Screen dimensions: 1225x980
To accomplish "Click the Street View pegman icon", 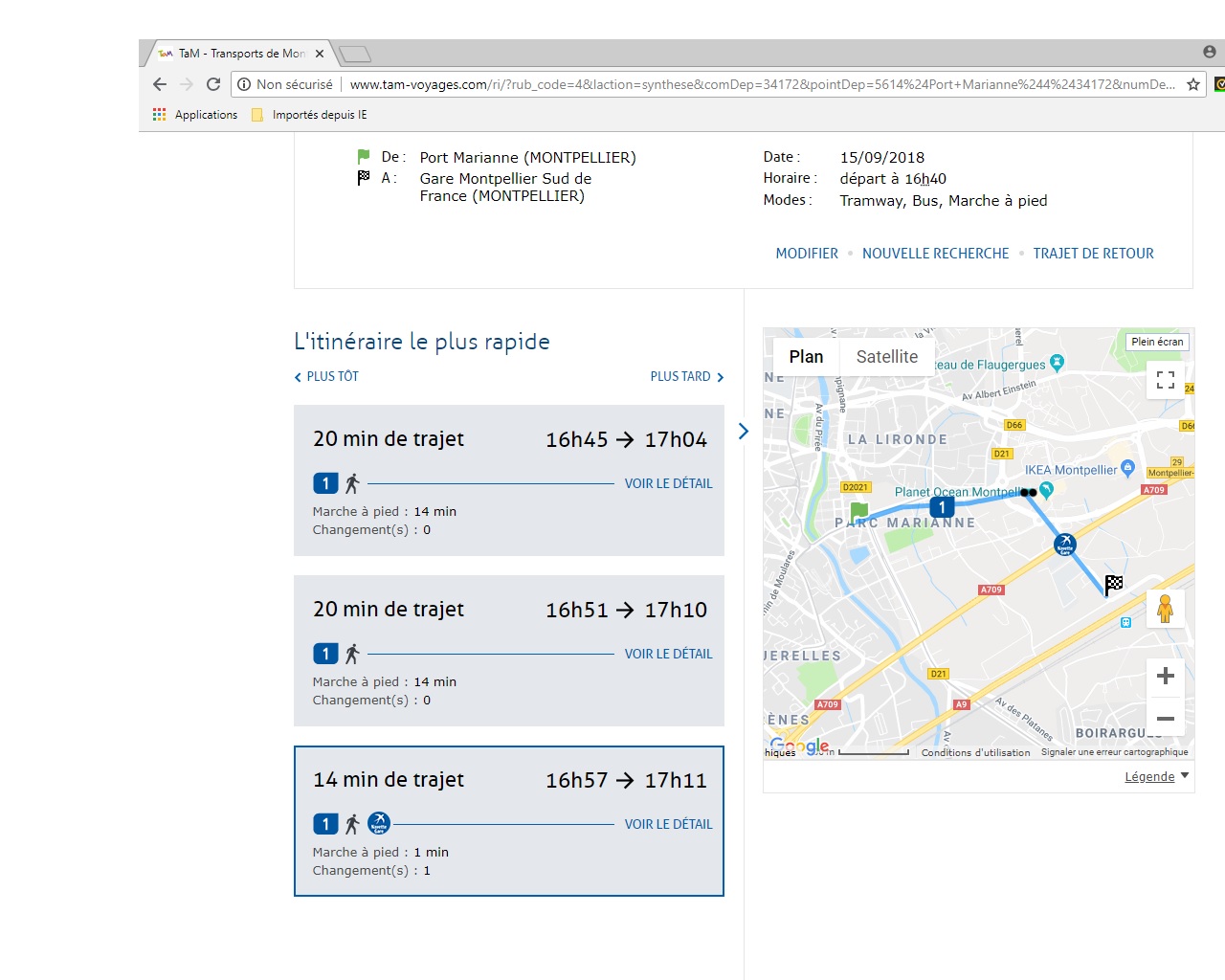I will [x=1165, y=609].
